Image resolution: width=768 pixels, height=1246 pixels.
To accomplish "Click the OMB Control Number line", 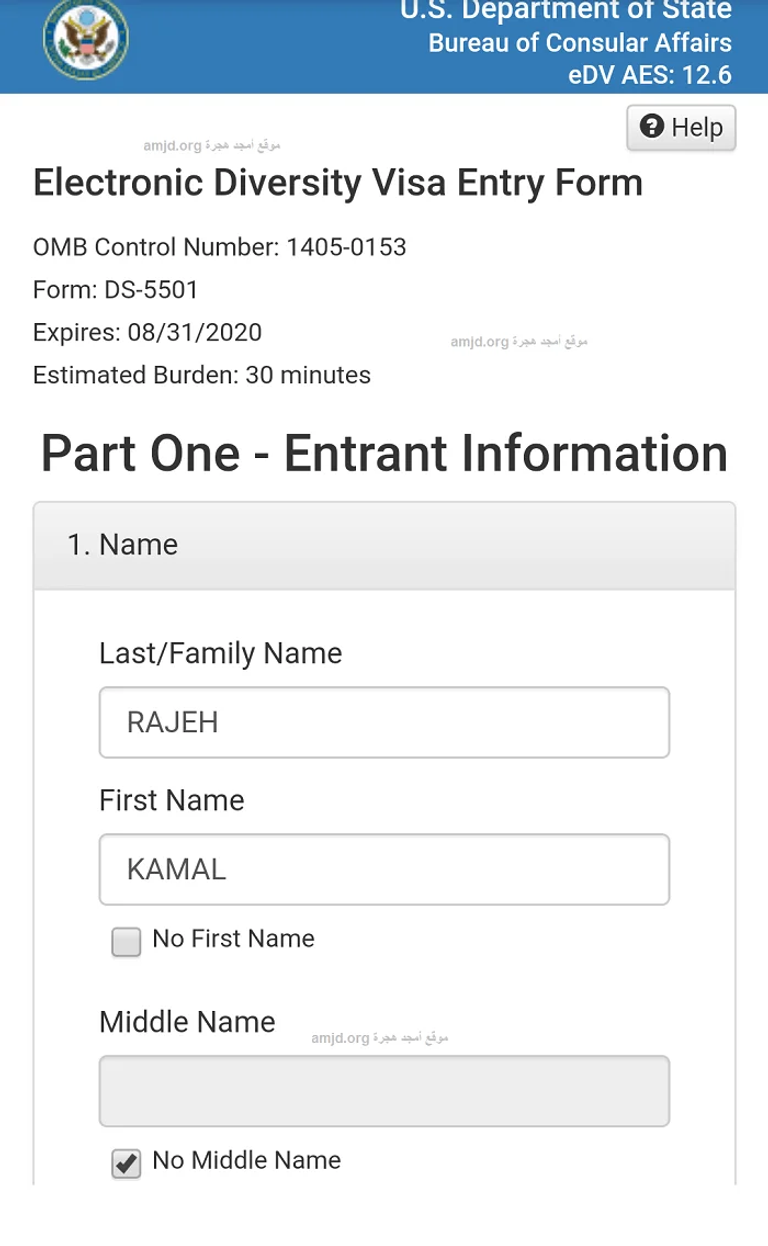I will pyautogui.click(x=220, y=247).
